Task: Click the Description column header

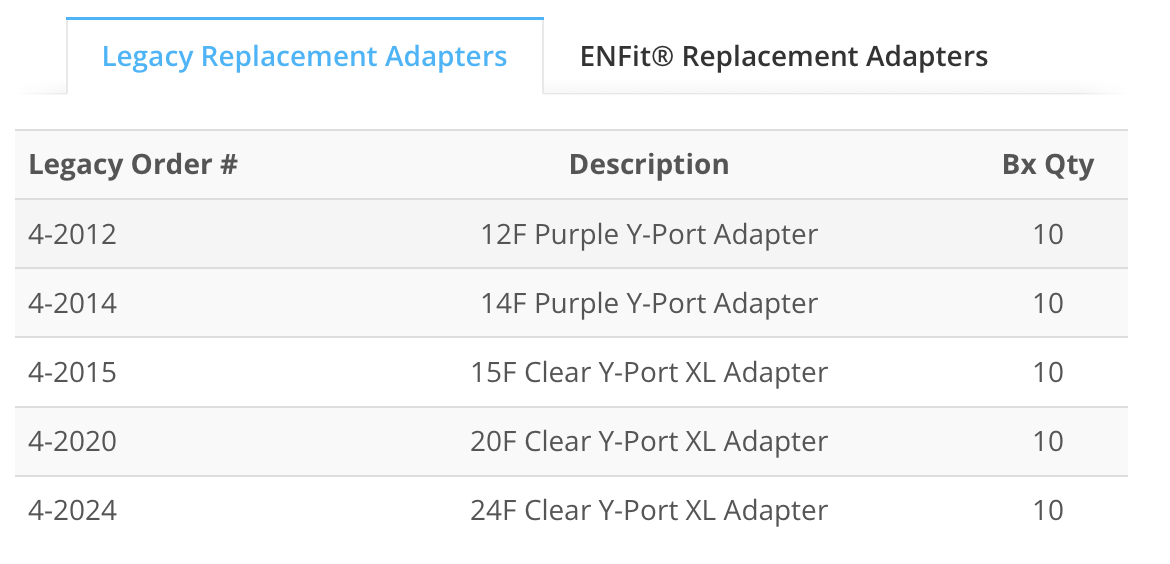Action: (649, 165)
